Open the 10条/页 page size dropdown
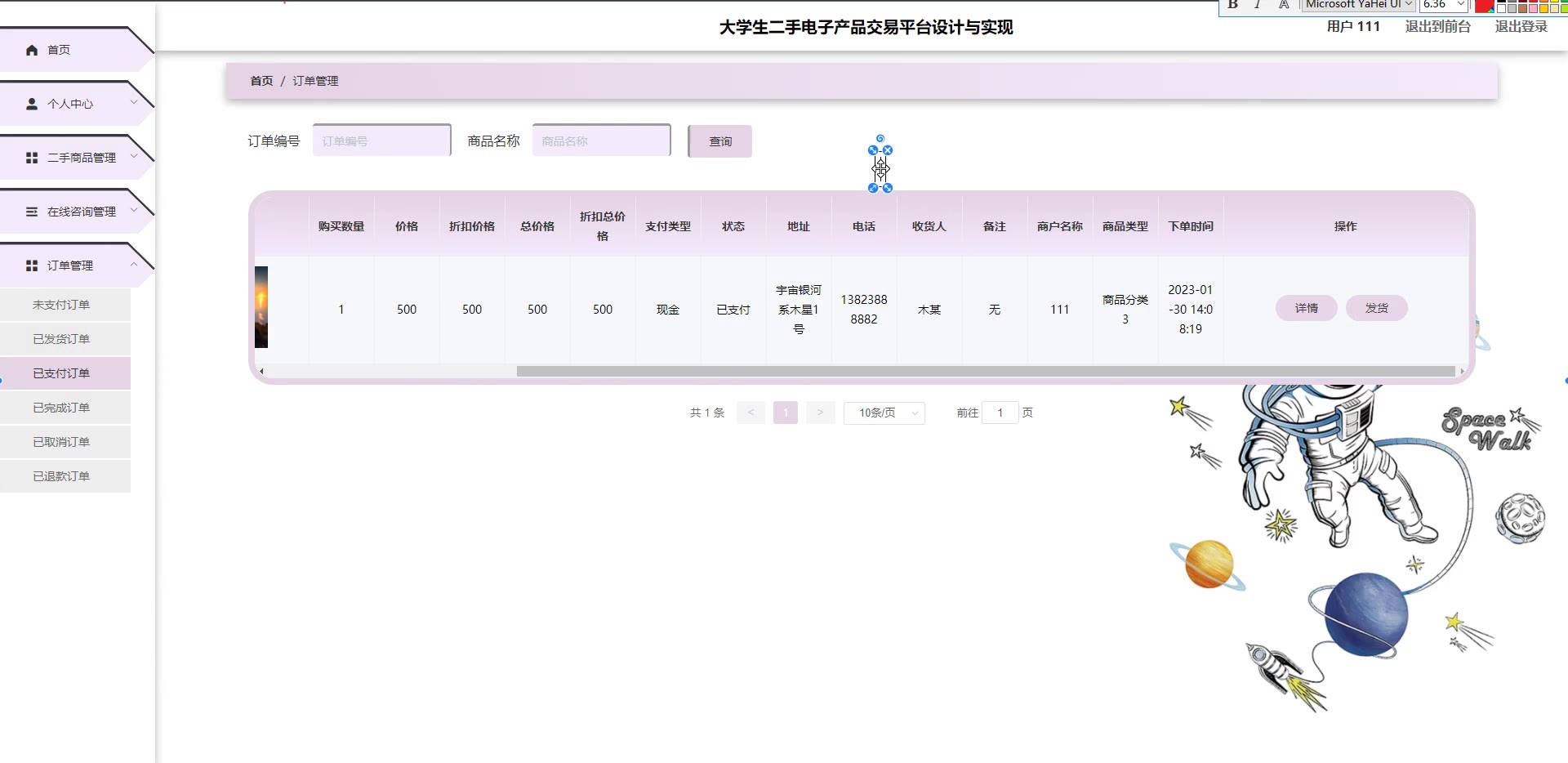The height and width of the screenshot is (763, 1568). (884, 413)
